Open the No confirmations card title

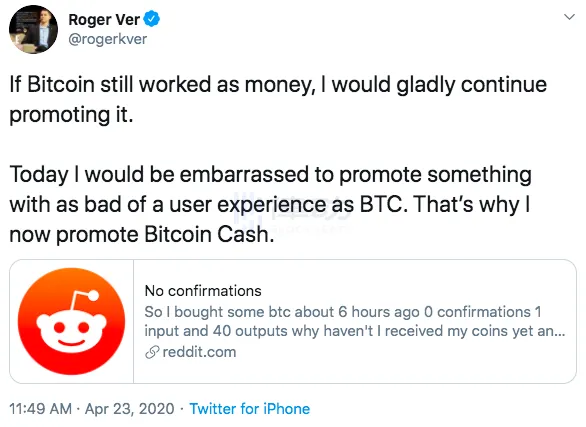coord(203,291)
